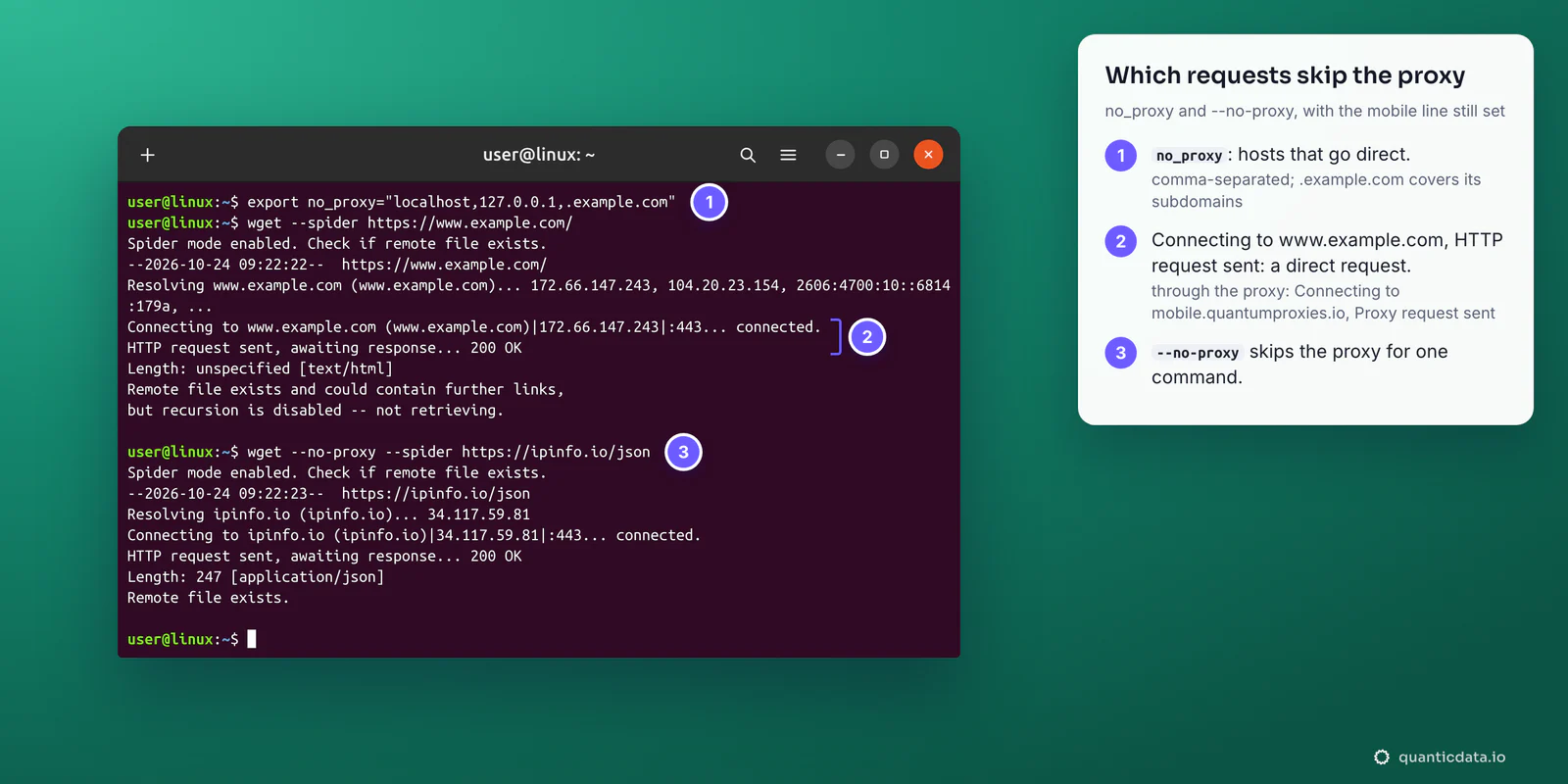Image resolution: width=1568 pixels, height=784 pixels.
Task: Minimize the terminal window
Action: point(840,155)
